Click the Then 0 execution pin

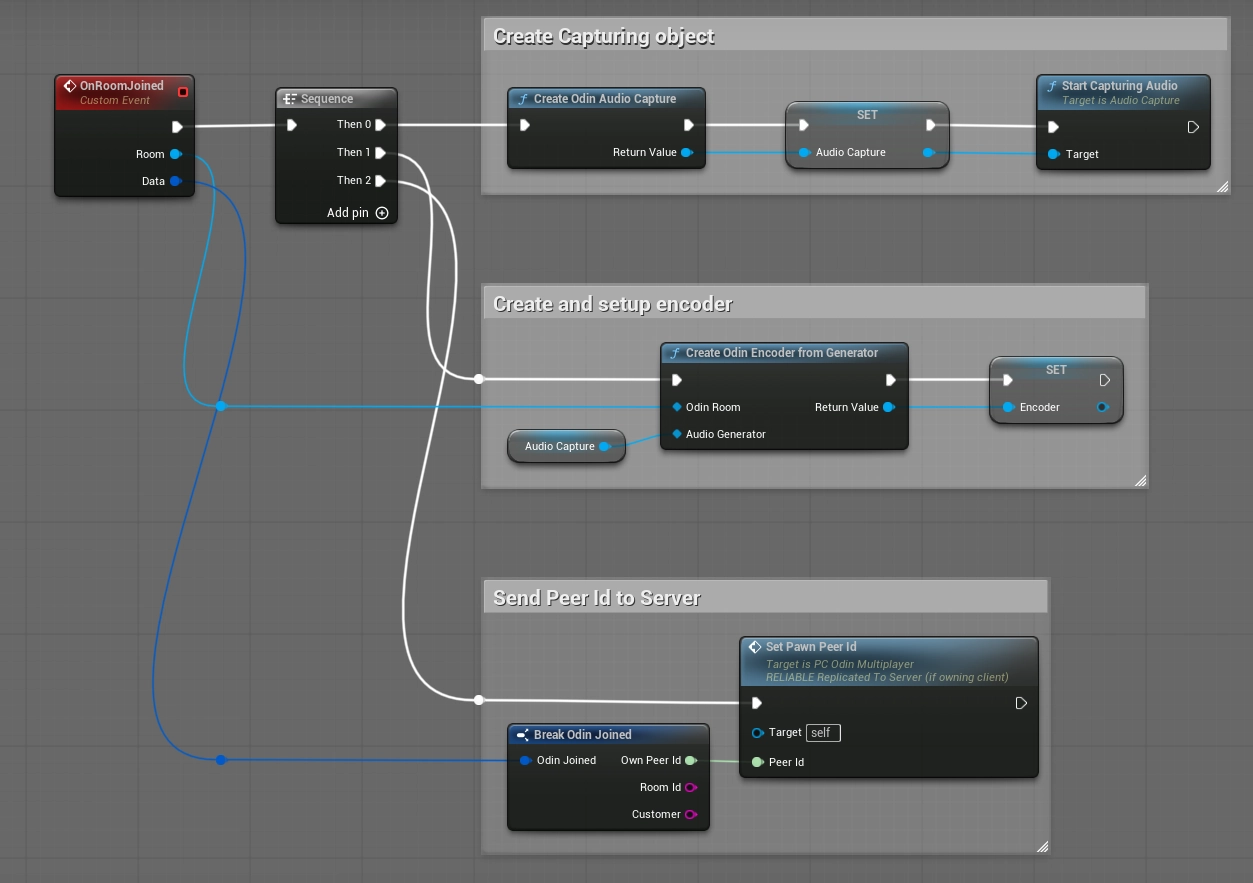click(x=381, y=125)
